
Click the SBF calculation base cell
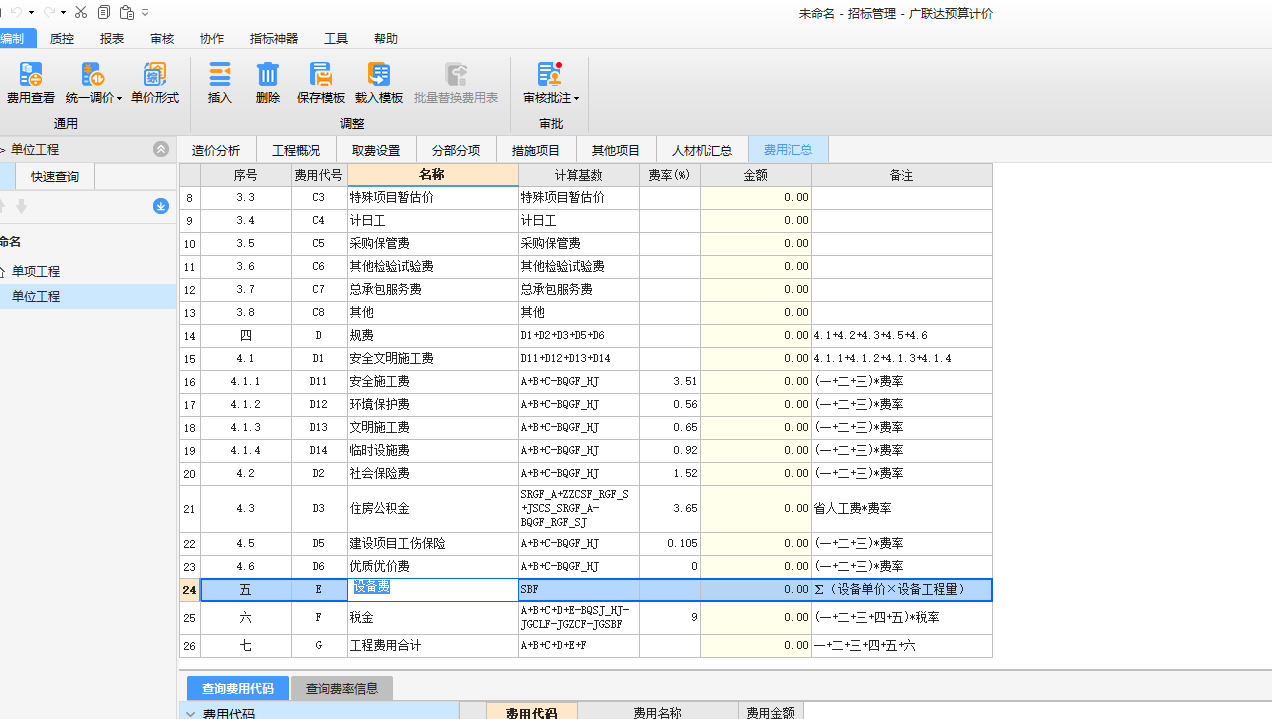pyautogui.click(x=579, y=589)
